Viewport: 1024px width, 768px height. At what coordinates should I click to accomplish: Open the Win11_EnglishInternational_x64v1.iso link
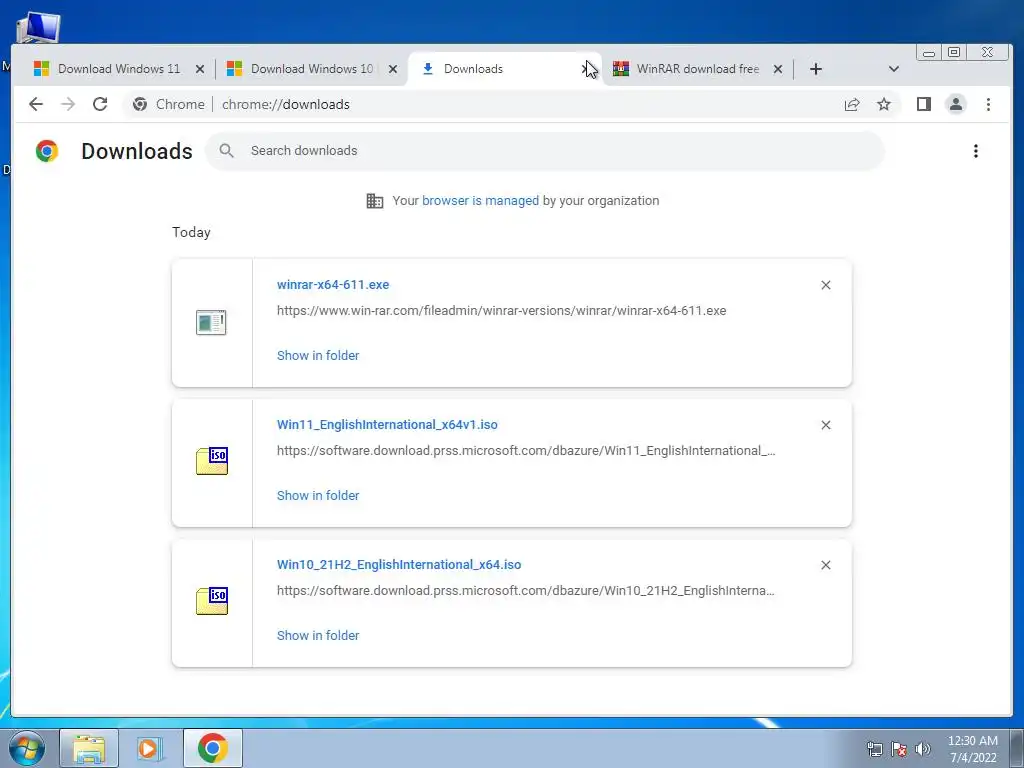pos(387,424)
